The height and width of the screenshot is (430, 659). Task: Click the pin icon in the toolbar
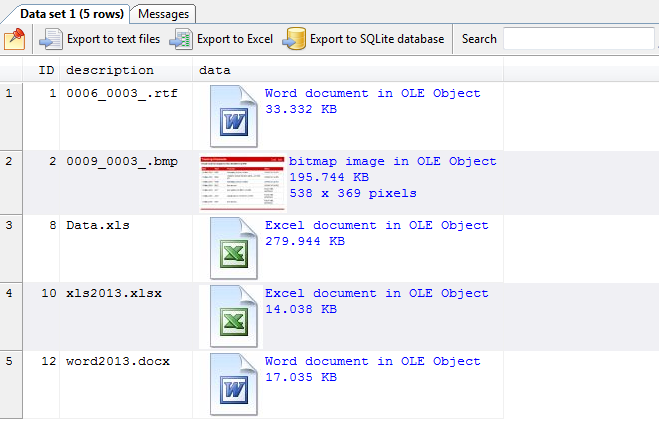[x=14, y=39]
